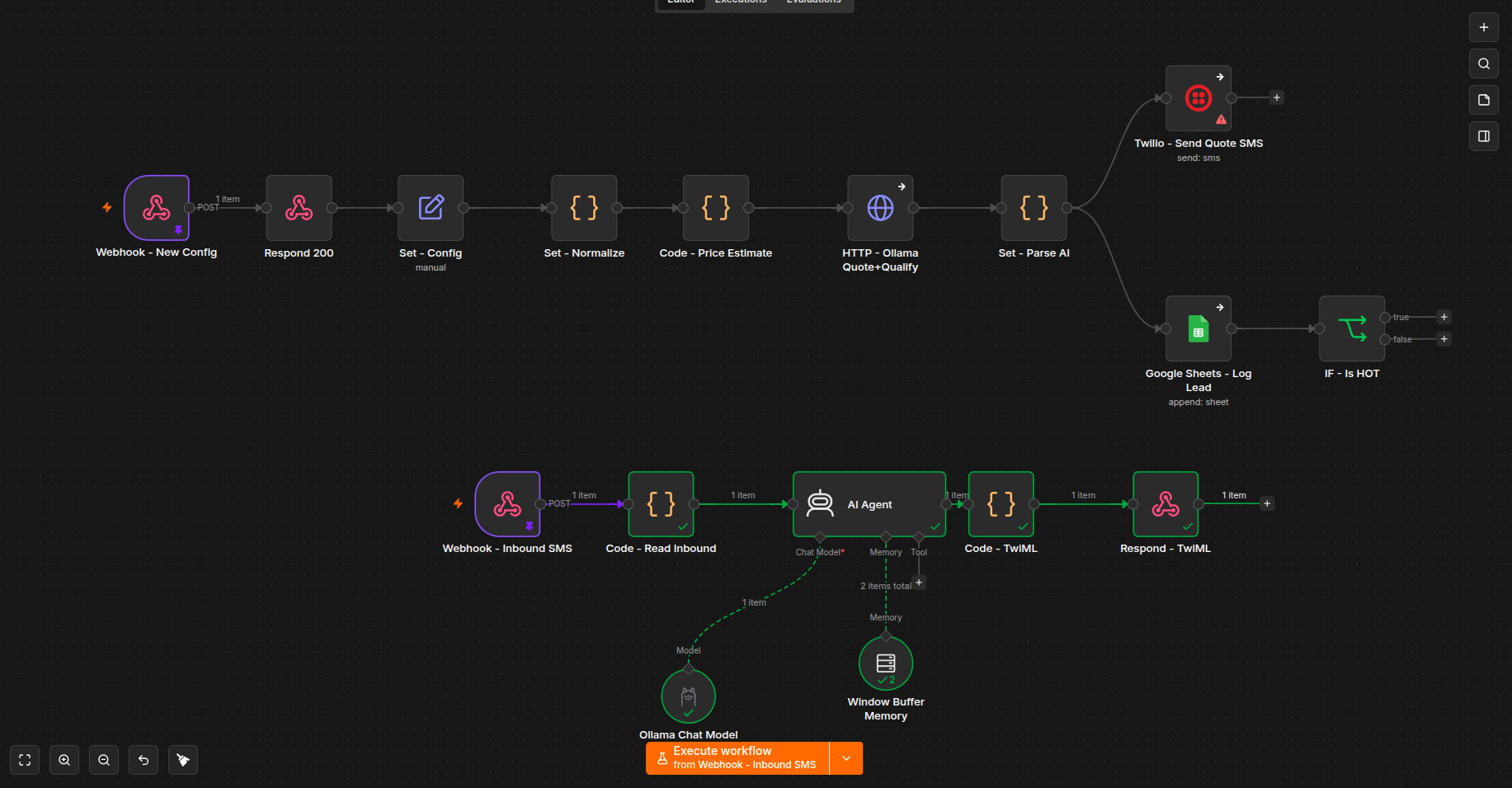Zoom out of the canvas

tap(104, 760)
